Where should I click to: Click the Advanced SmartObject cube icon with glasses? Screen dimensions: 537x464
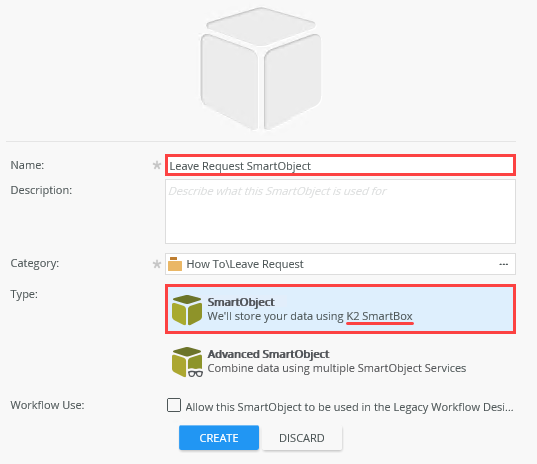[x=187, y=362]
